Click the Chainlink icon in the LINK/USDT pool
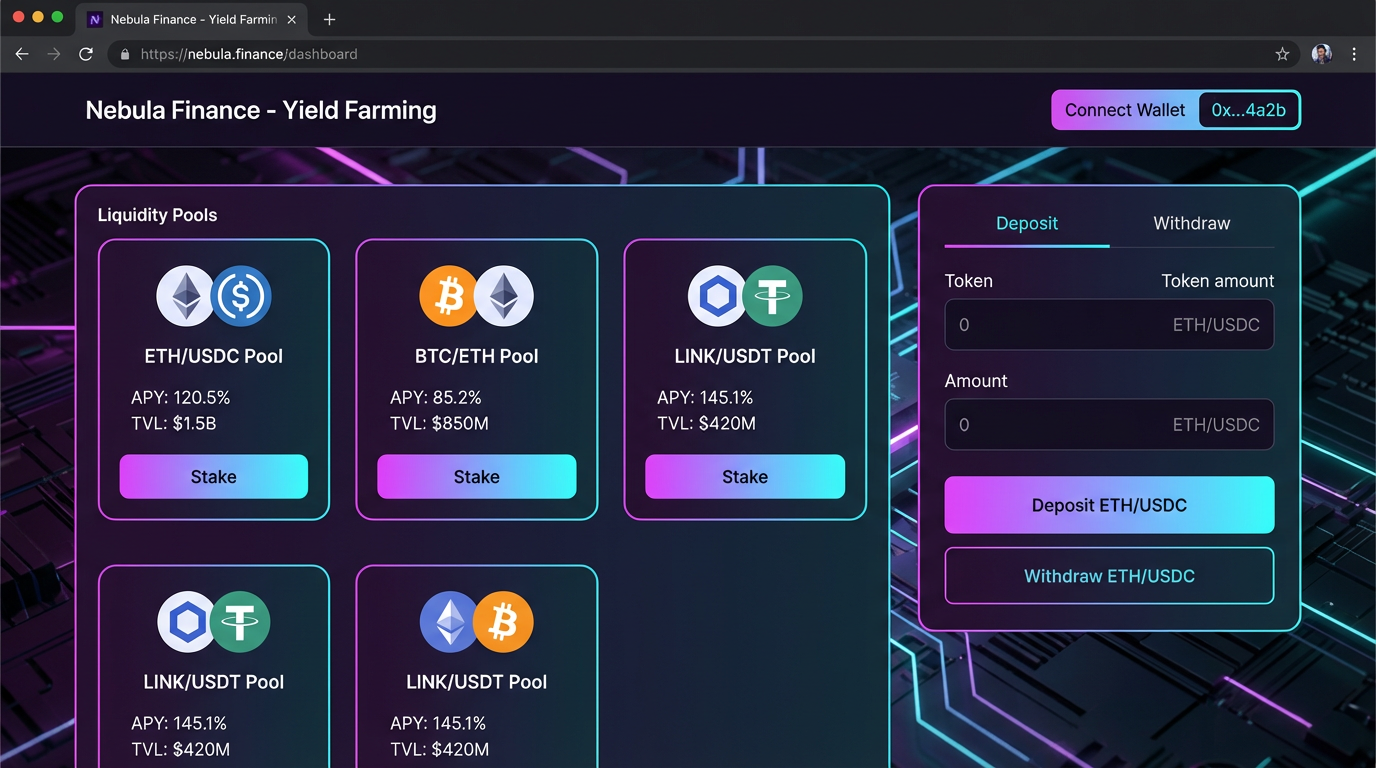Screen dimensions: 1376x768 [x=717, y=295]
